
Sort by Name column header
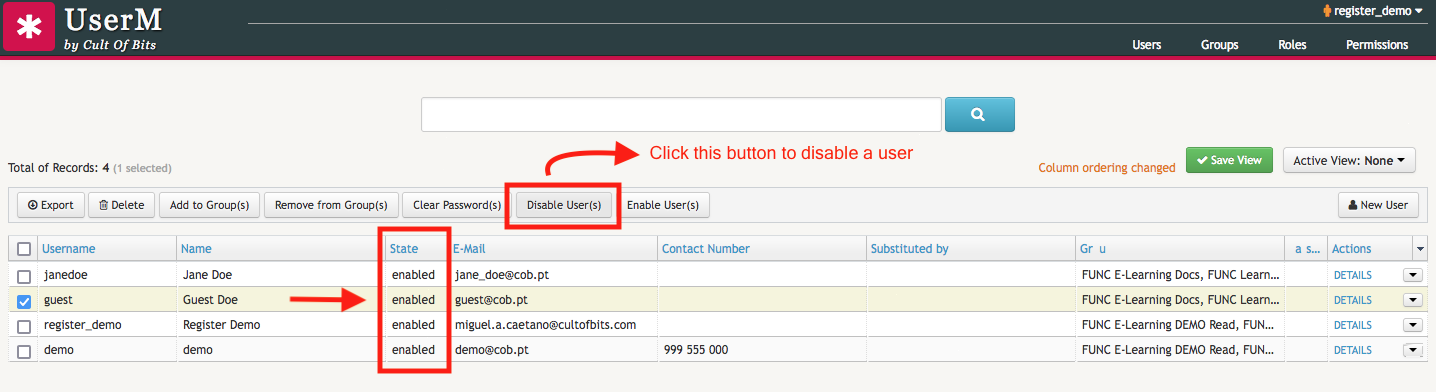tap(197, 249)
